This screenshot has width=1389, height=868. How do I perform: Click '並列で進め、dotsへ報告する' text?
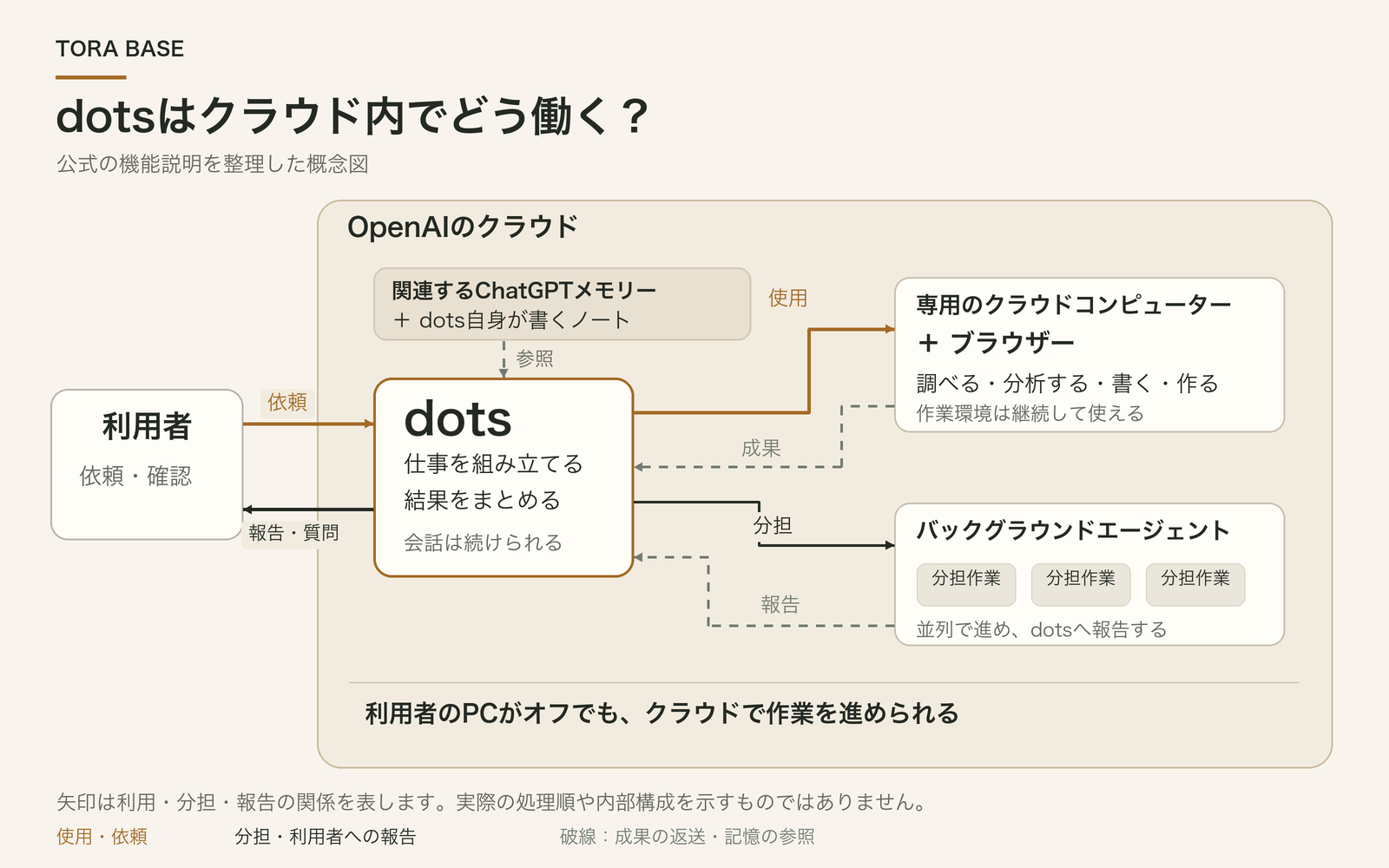[1042, 629]
